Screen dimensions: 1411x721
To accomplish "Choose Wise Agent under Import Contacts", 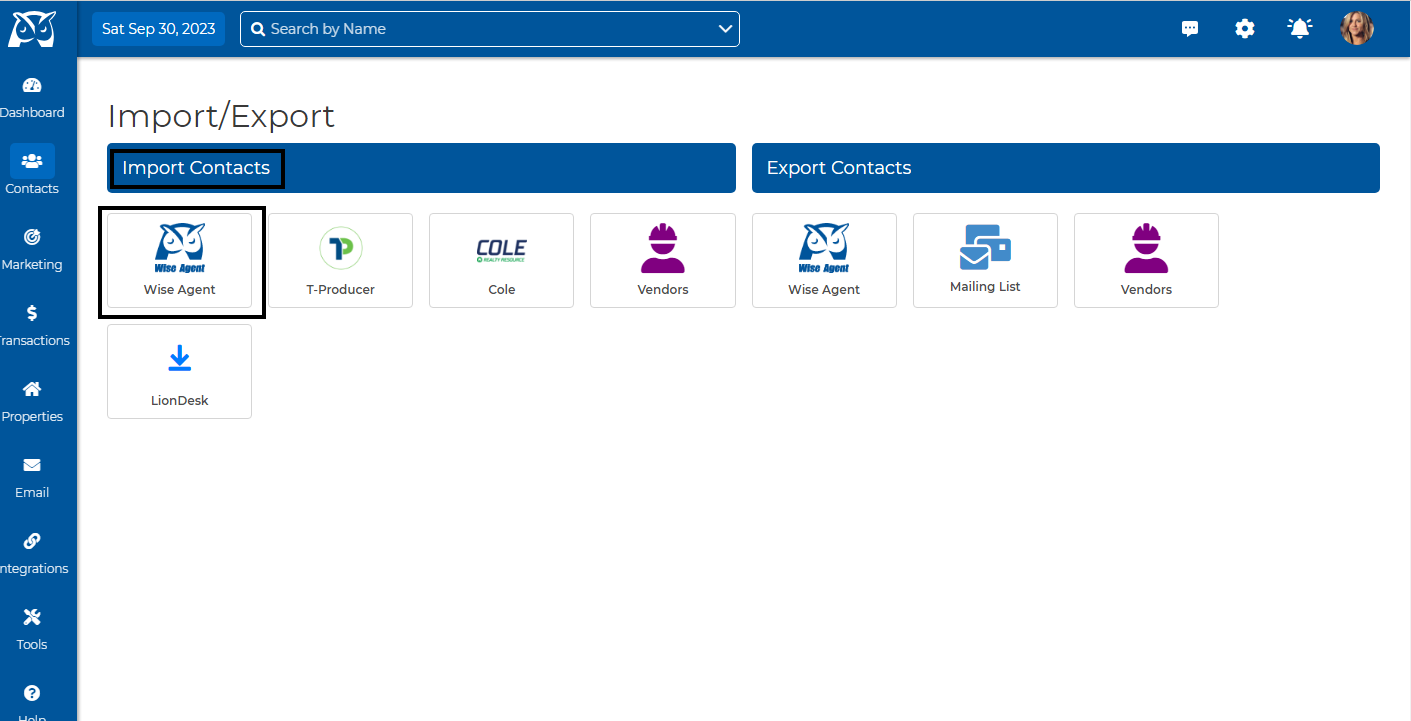I will [180, 260].
